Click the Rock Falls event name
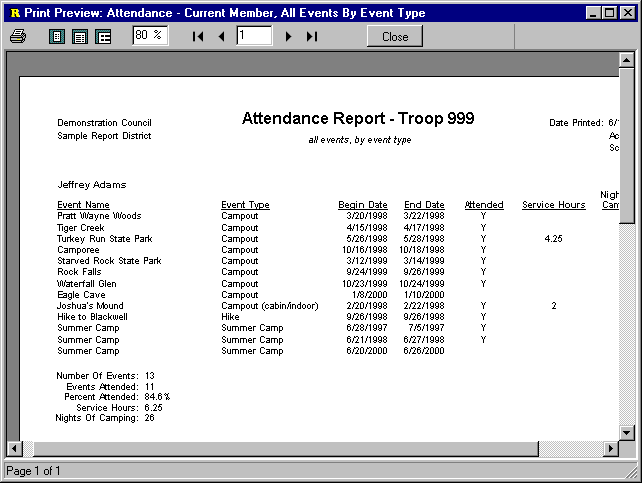This screenshot has width=642, height=483. [x=79, y=272]
